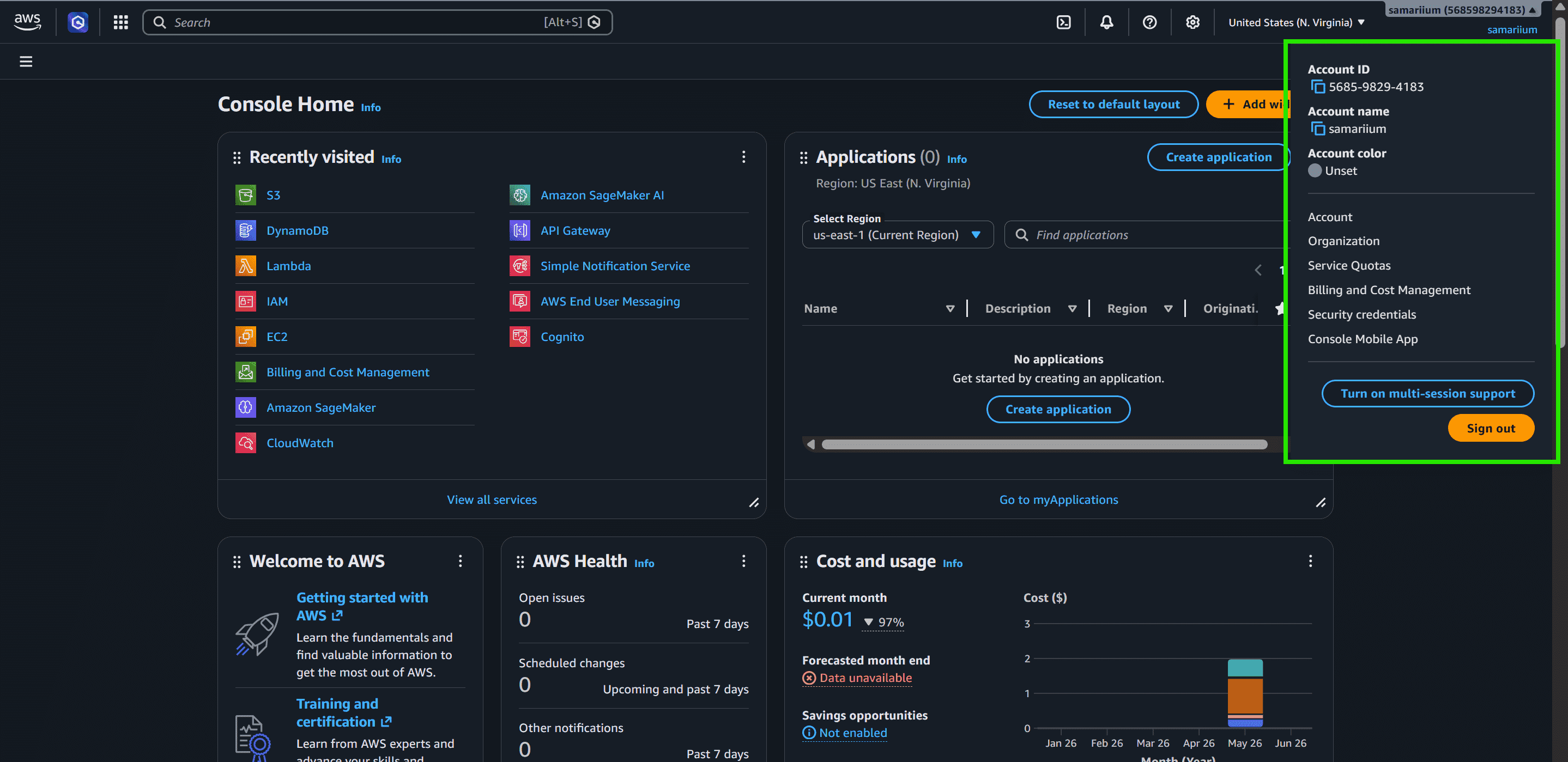This screenshot has width=1568, height=762.
Task: Click the EC2 service icon
Action: [246, 336]
